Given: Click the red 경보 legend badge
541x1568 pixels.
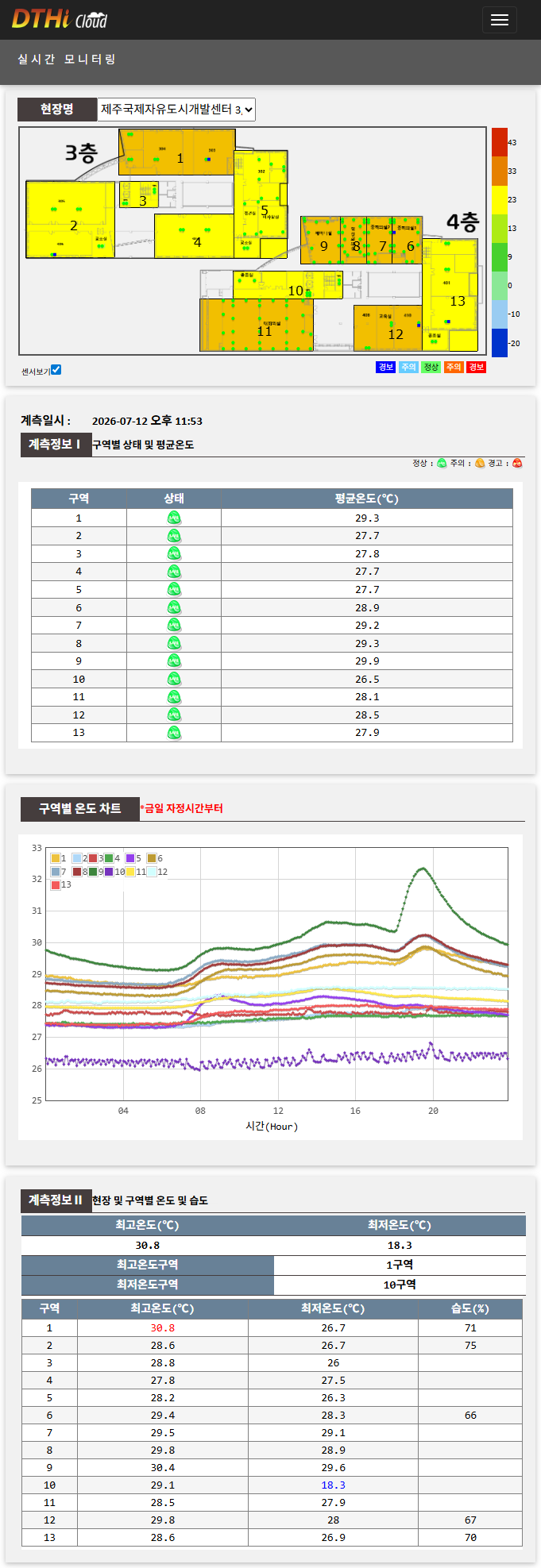Looking at the screenshot, I should (x=476, y=367).
